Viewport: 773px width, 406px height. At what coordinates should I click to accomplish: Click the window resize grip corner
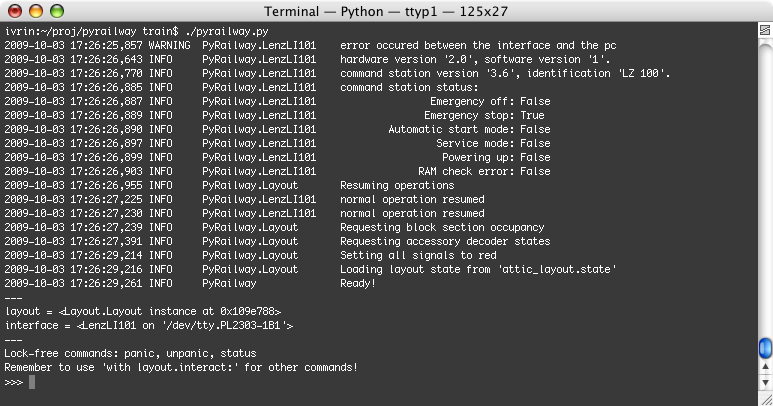coord(766,399)
